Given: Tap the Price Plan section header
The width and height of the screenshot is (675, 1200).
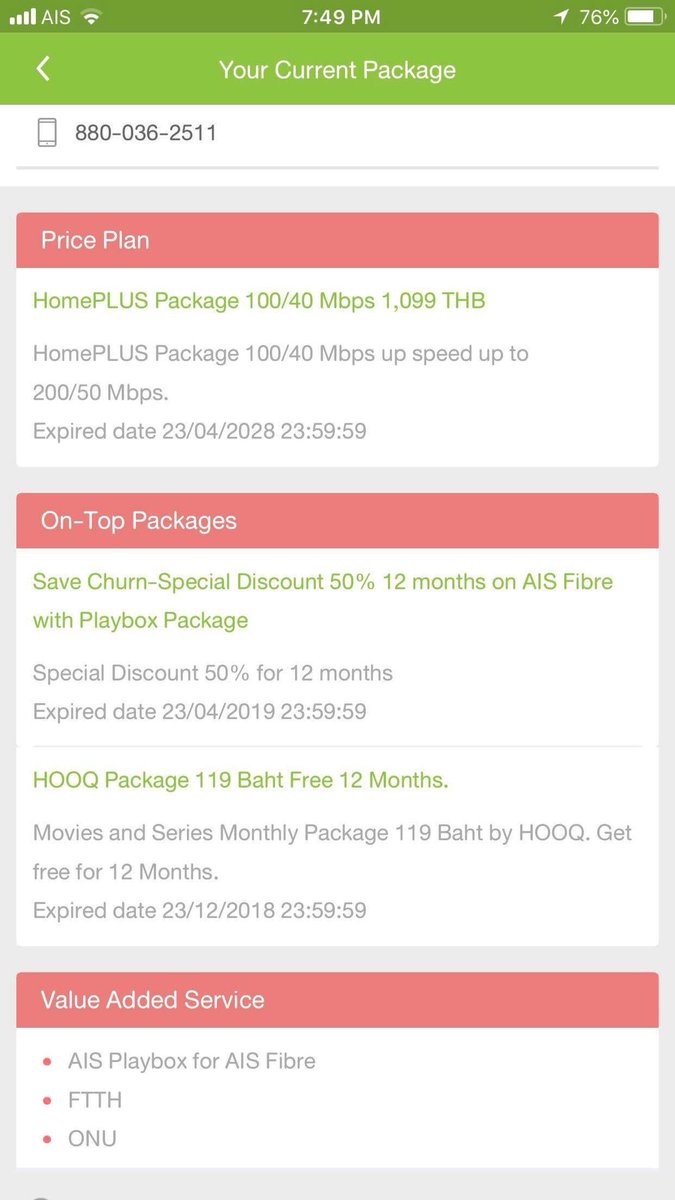Looking at the screenshot, I should coord(337,240).
